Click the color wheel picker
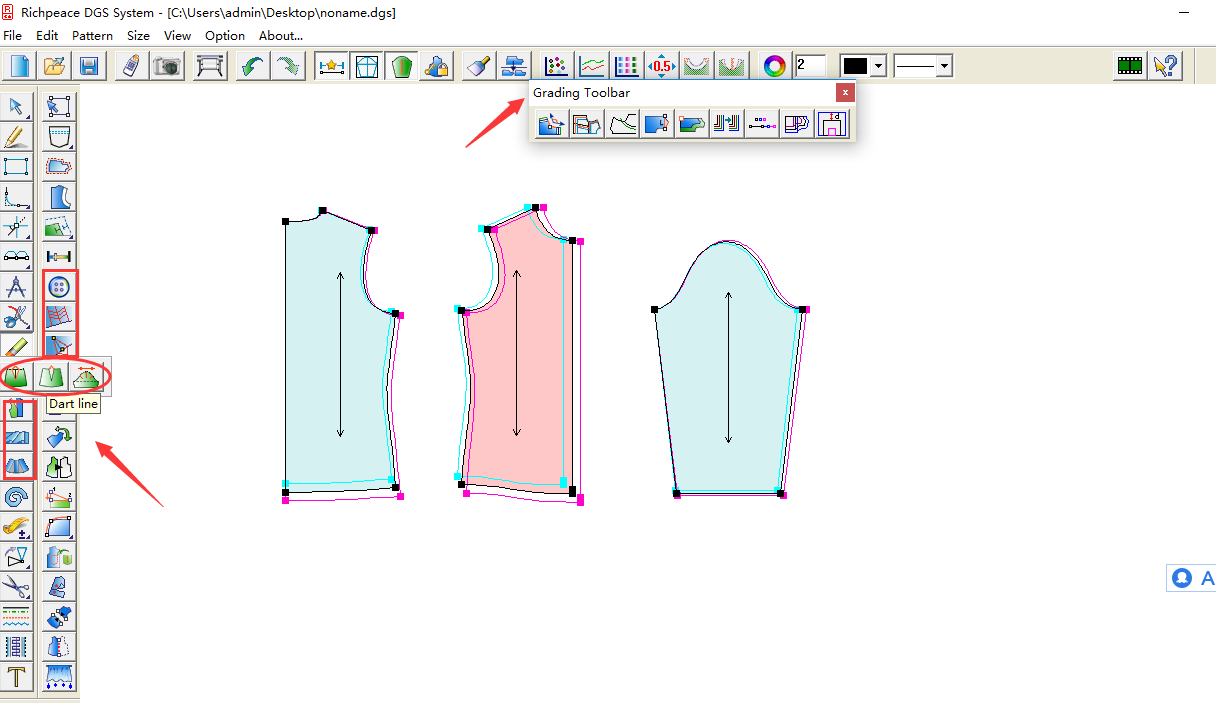Viewport: 1216px width, 703px height. click(x=773, y=65)
